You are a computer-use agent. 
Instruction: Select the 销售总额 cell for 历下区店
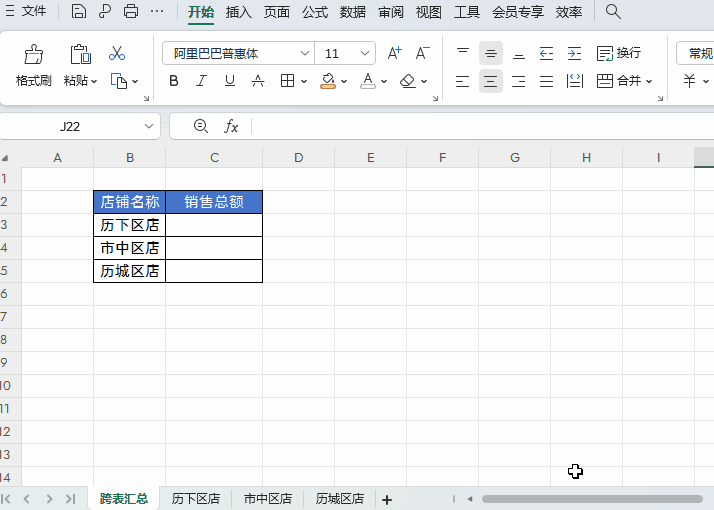pyautogui.click(x=214, y=225)
